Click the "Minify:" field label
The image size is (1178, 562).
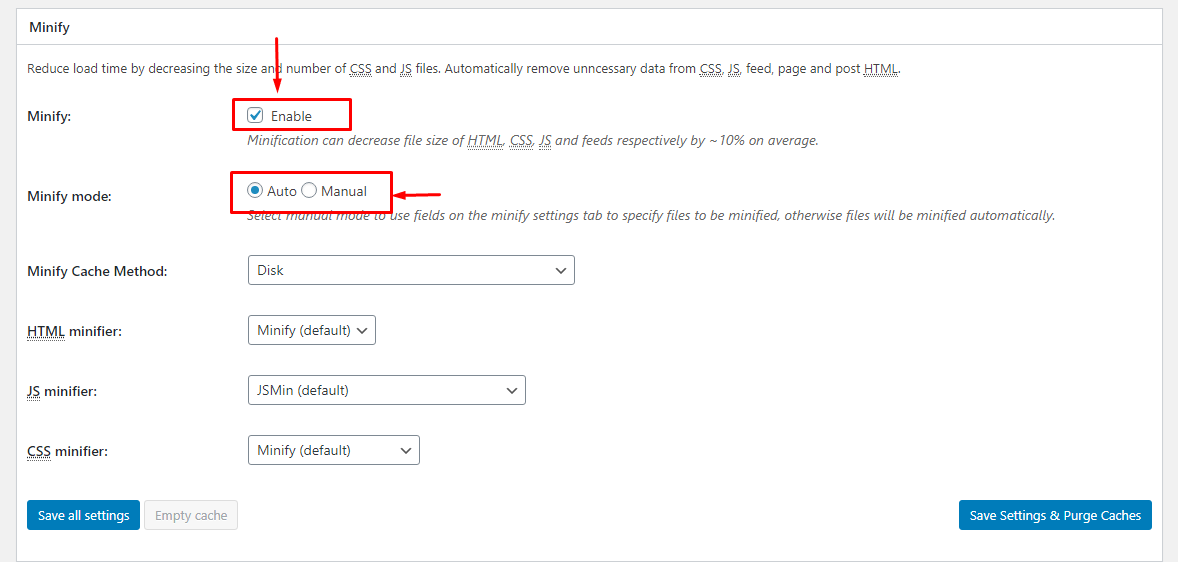coord(49,116)
